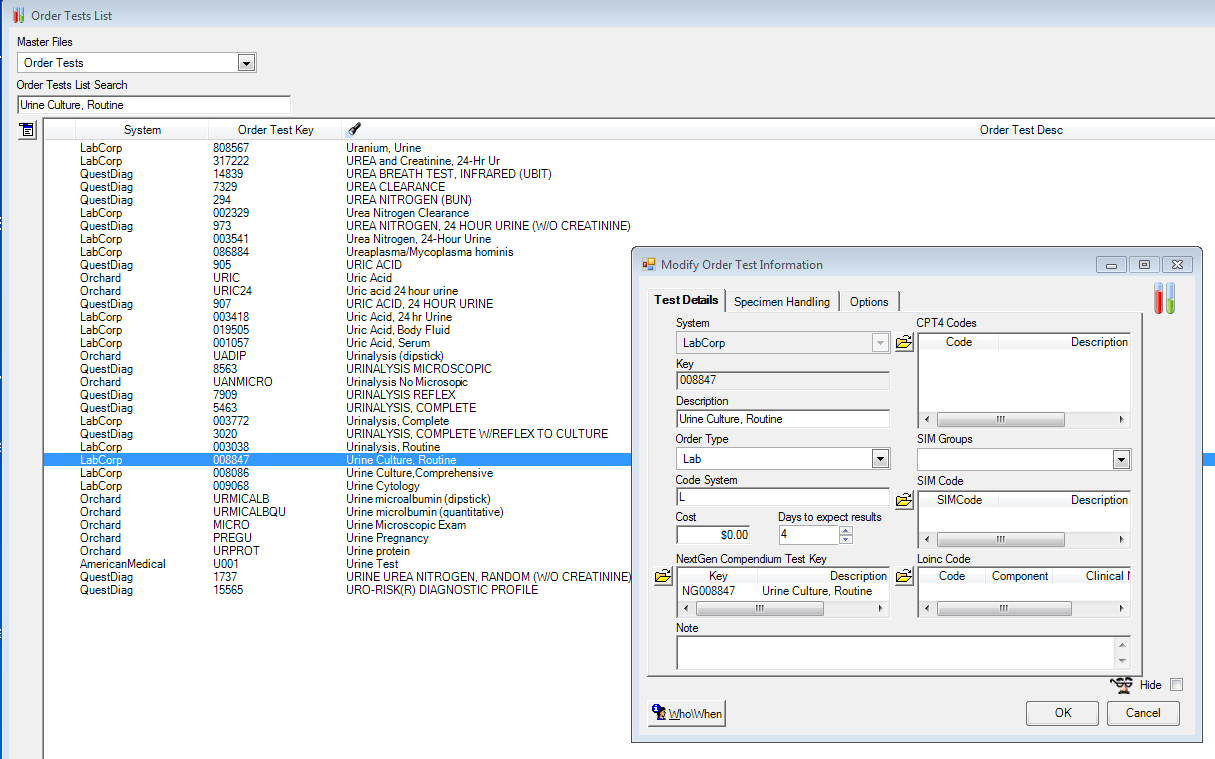Image resolution: width=1215 pixels, height=759 pixels.
Task: Click the Order Tests List Search field
Action: (154, 105)
